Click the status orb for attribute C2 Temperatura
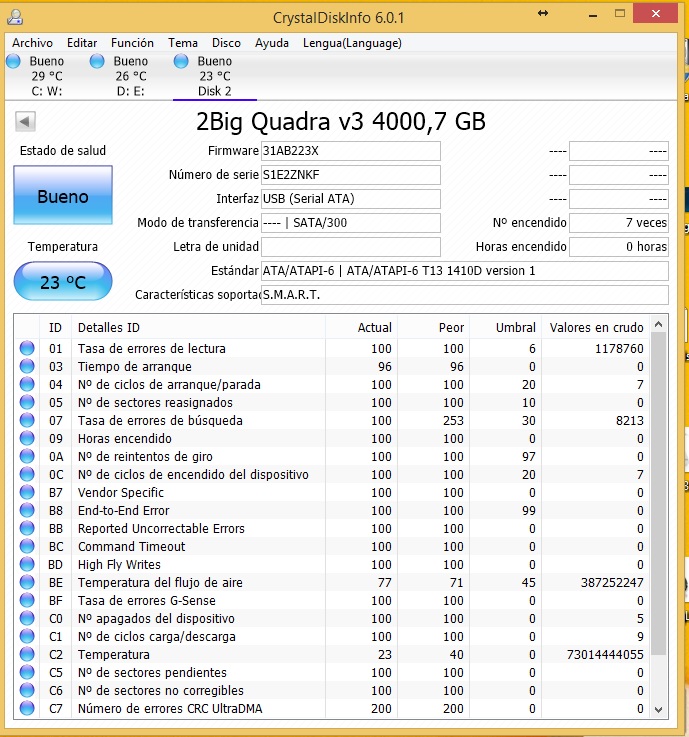Image resolution: width=689 pixels, height=737 pixels. pos(27,654)
